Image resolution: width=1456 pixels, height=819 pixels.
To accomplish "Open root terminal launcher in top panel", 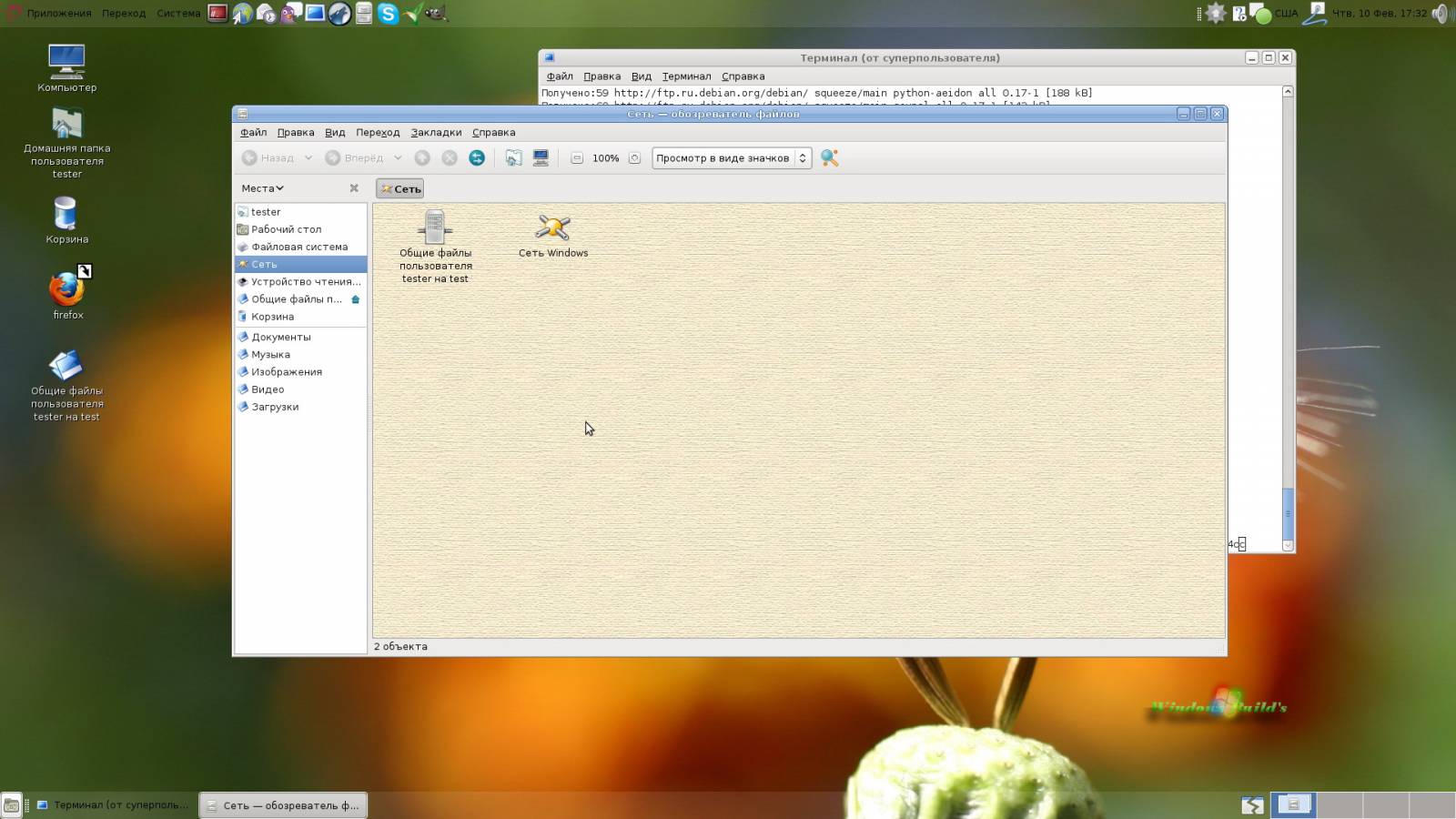I will click(217, 14).
